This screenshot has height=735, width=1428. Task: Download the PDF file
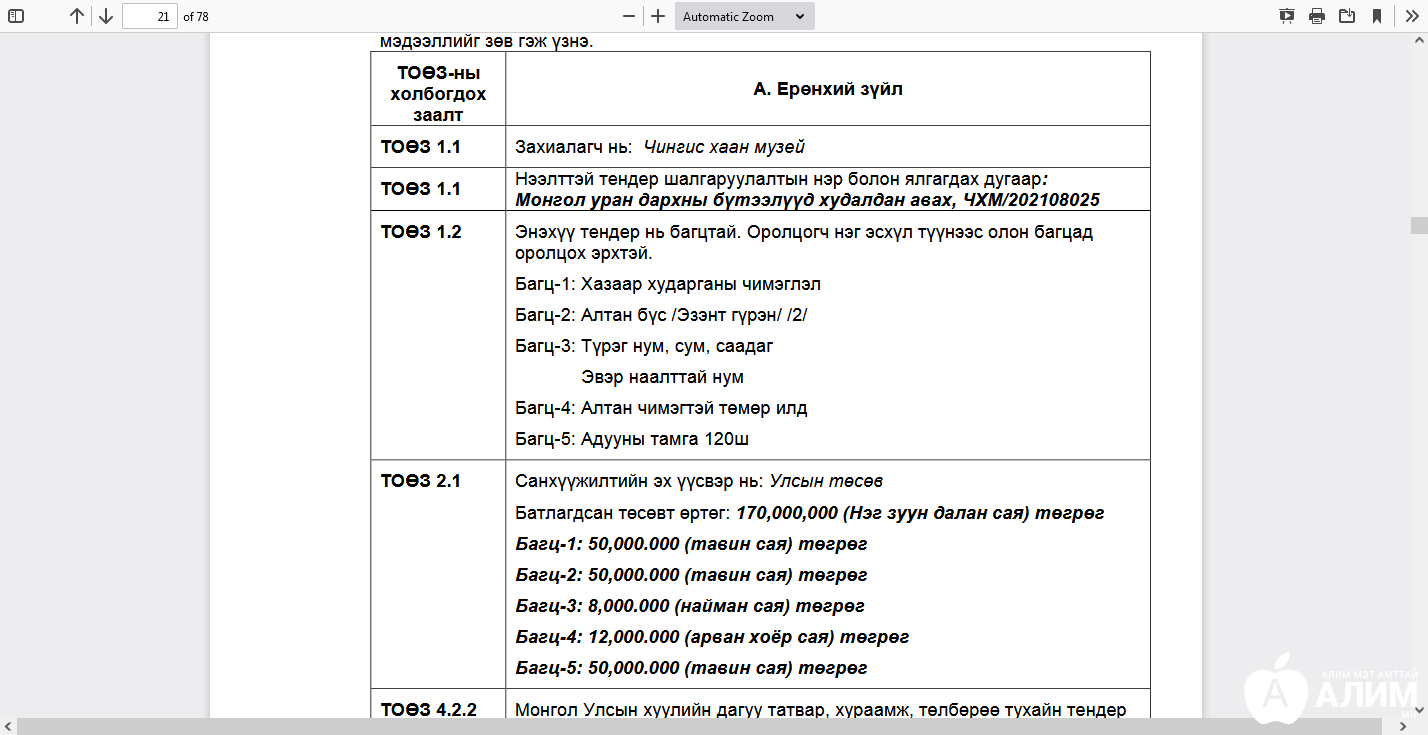click(1347, 16)
